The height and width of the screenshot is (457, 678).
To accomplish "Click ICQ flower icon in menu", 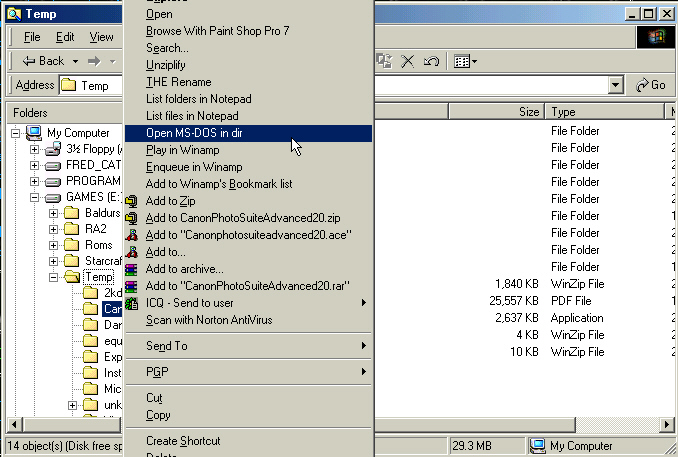I will [131, 303].
